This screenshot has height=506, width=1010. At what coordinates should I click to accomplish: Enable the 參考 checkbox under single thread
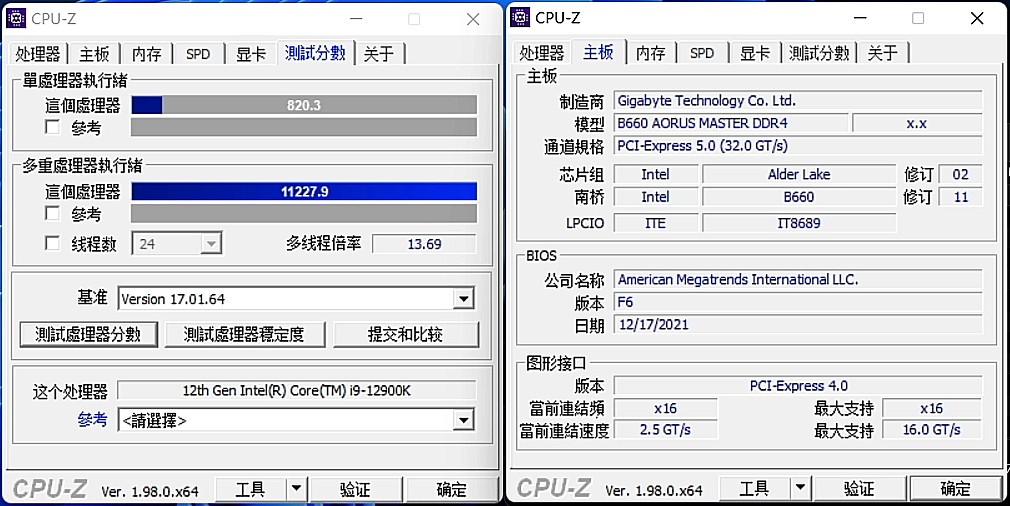[53, 127]
